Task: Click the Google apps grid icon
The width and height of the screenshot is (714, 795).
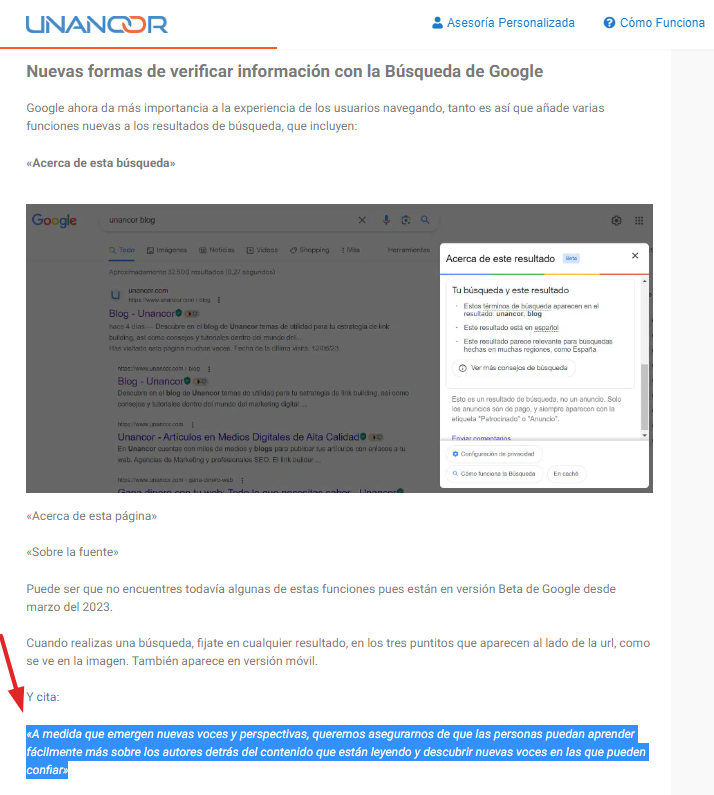Action: tap(639, 221)
